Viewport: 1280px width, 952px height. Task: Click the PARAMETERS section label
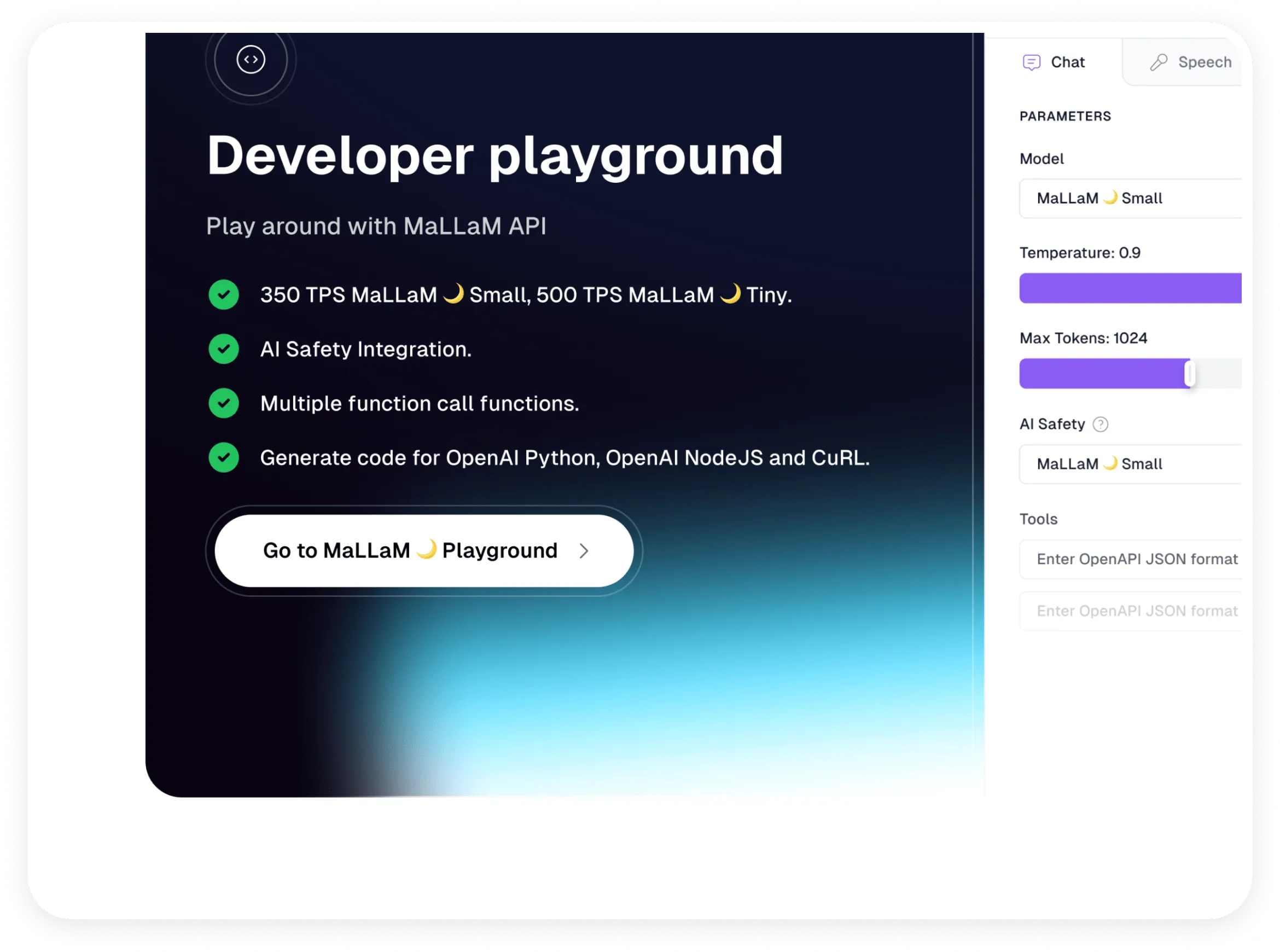[x=1065, y=117]
